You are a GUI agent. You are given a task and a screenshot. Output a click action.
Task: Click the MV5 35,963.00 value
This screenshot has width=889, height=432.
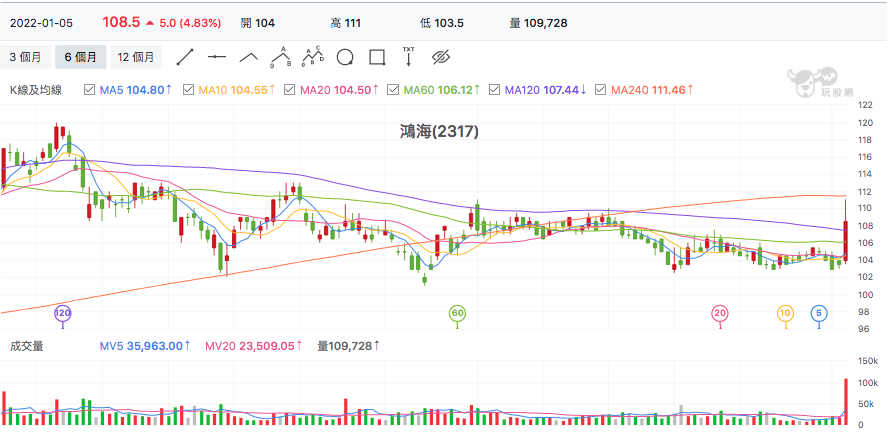pyautogui.click(x=145, y=345)
